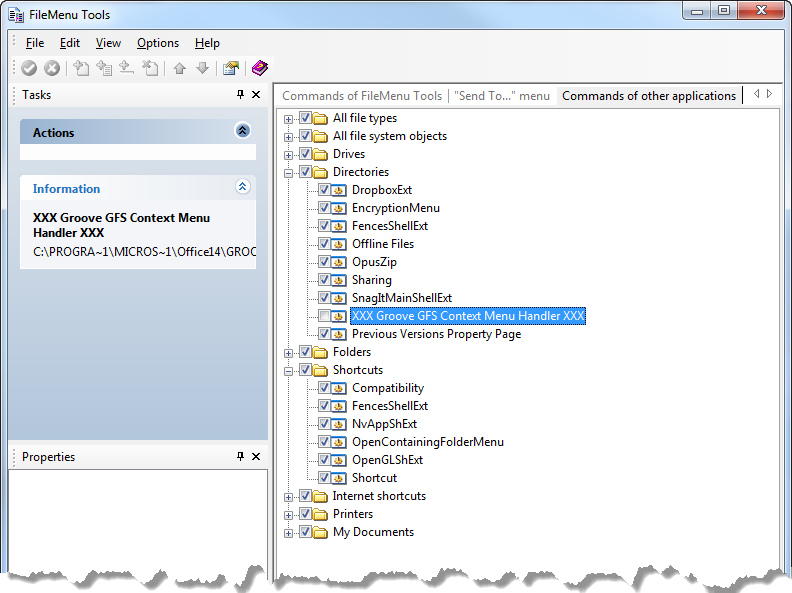The width and height of the screenshot is (792, 593).
Task: Expand the Drives node
Action: (x=288, y=155)
